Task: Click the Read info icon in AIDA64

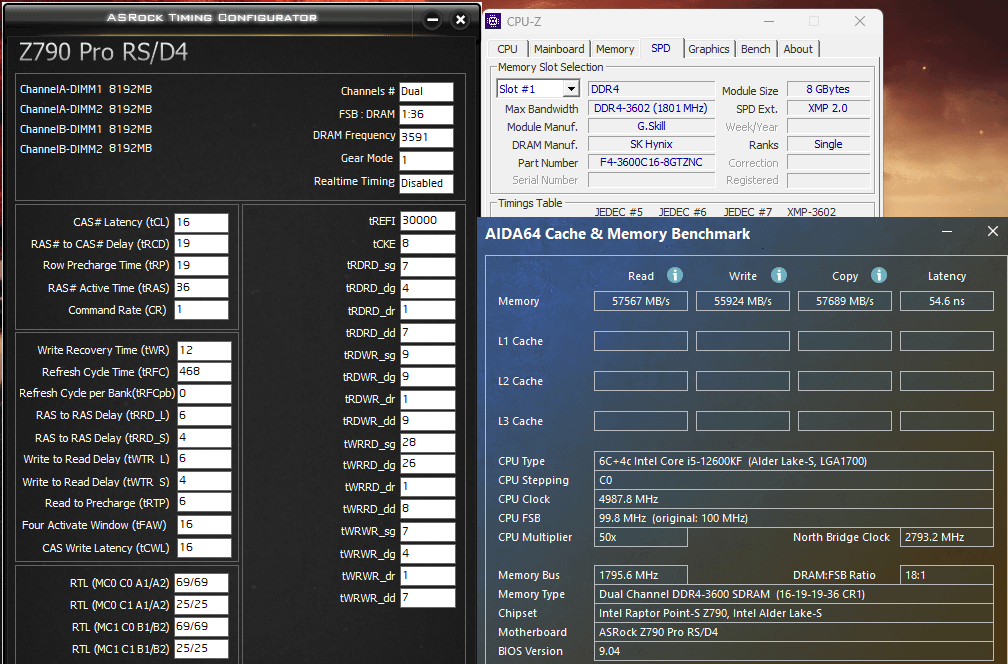Action: tap(674, 275)
